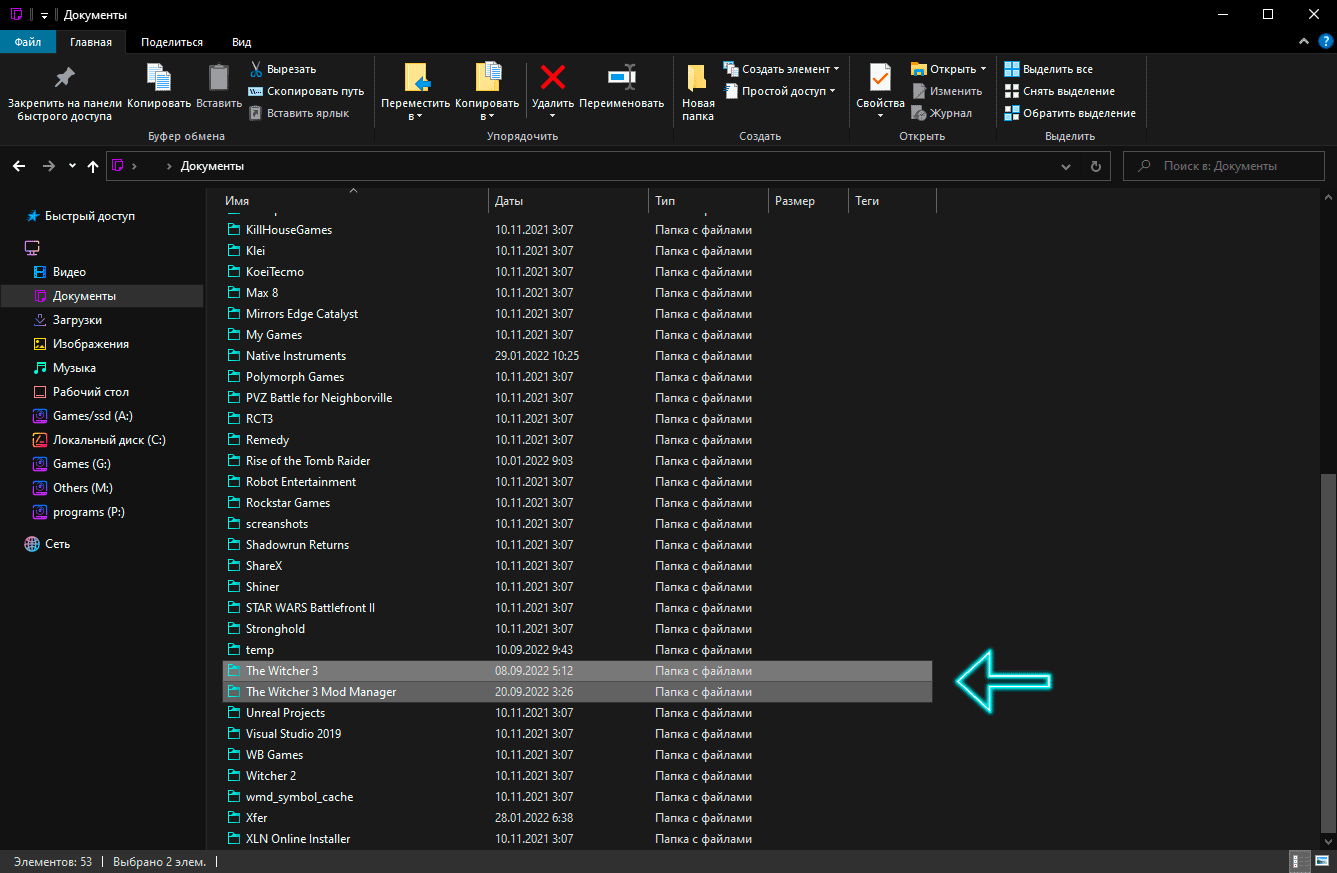The image size is (1337, 873).
Task: Click Скопировать путь
Action: (307, 91)
